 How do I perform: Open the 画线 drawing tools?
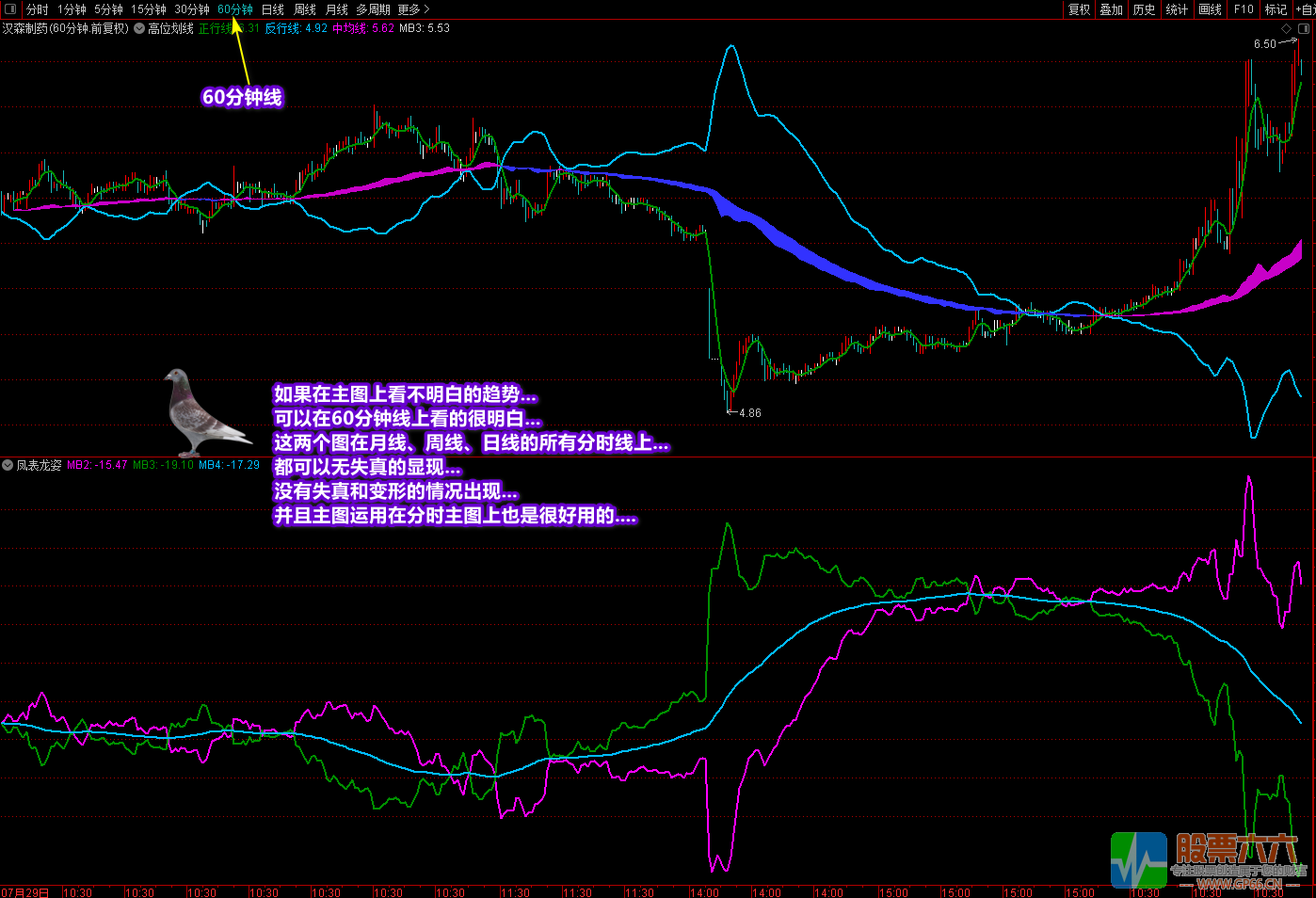coord(1210,9)
